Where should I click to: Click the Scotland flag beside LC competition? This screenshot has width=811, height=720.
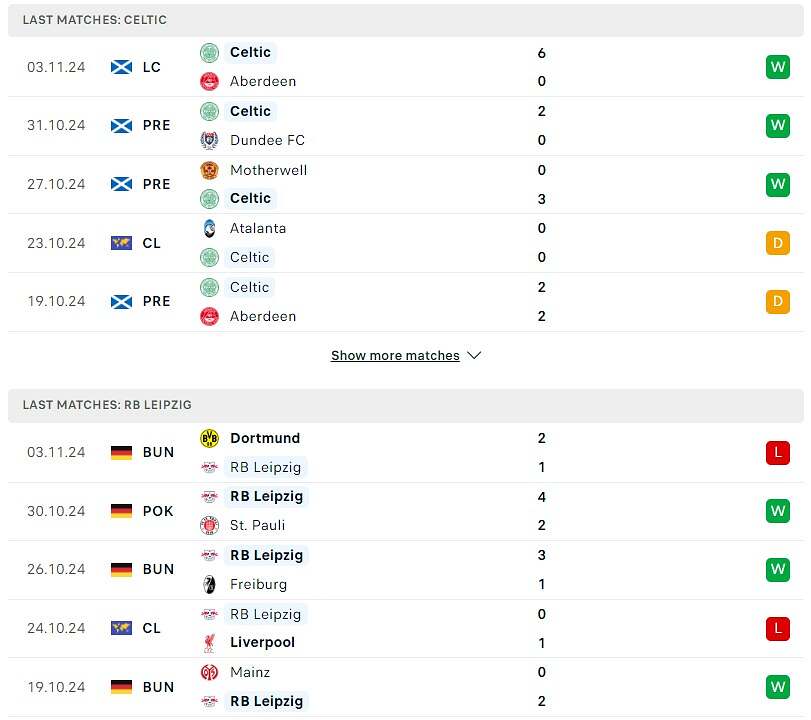coord(121,67)
